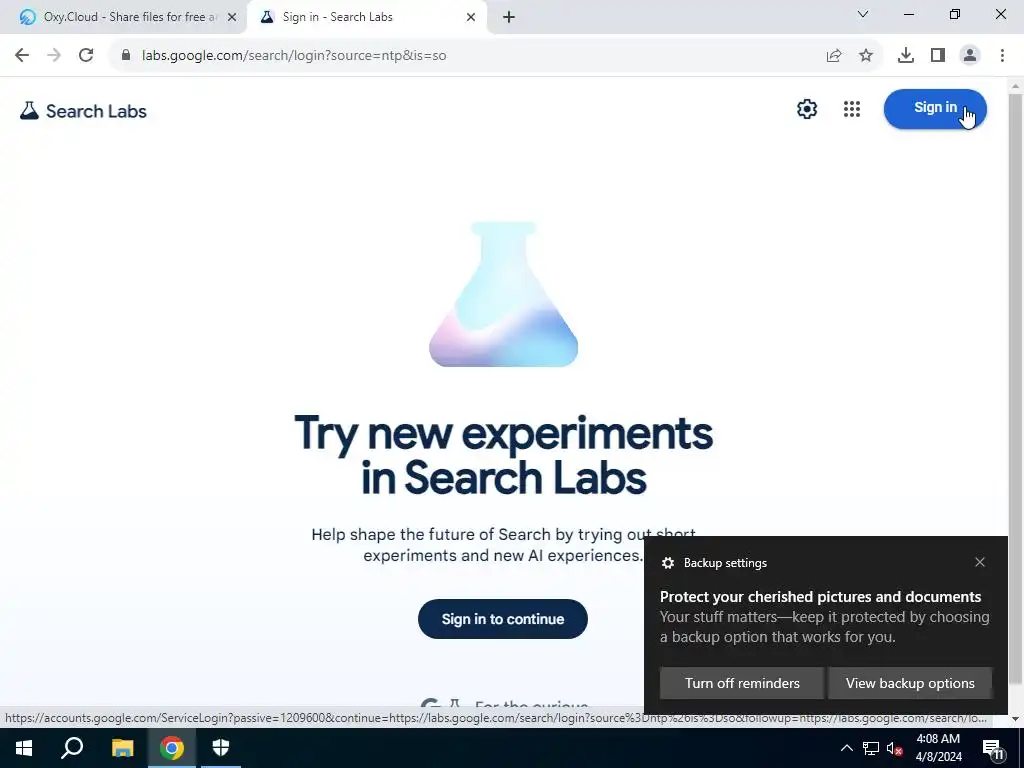
Task: Click the scrollbar down arrow
Action: [x=1015, y=718]
